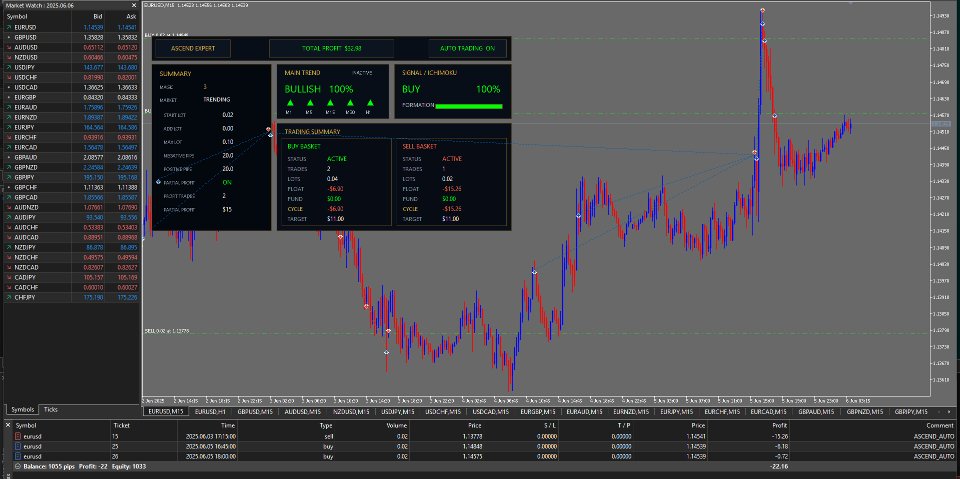Click the up-arrow icon beside USDJPY

8,67
